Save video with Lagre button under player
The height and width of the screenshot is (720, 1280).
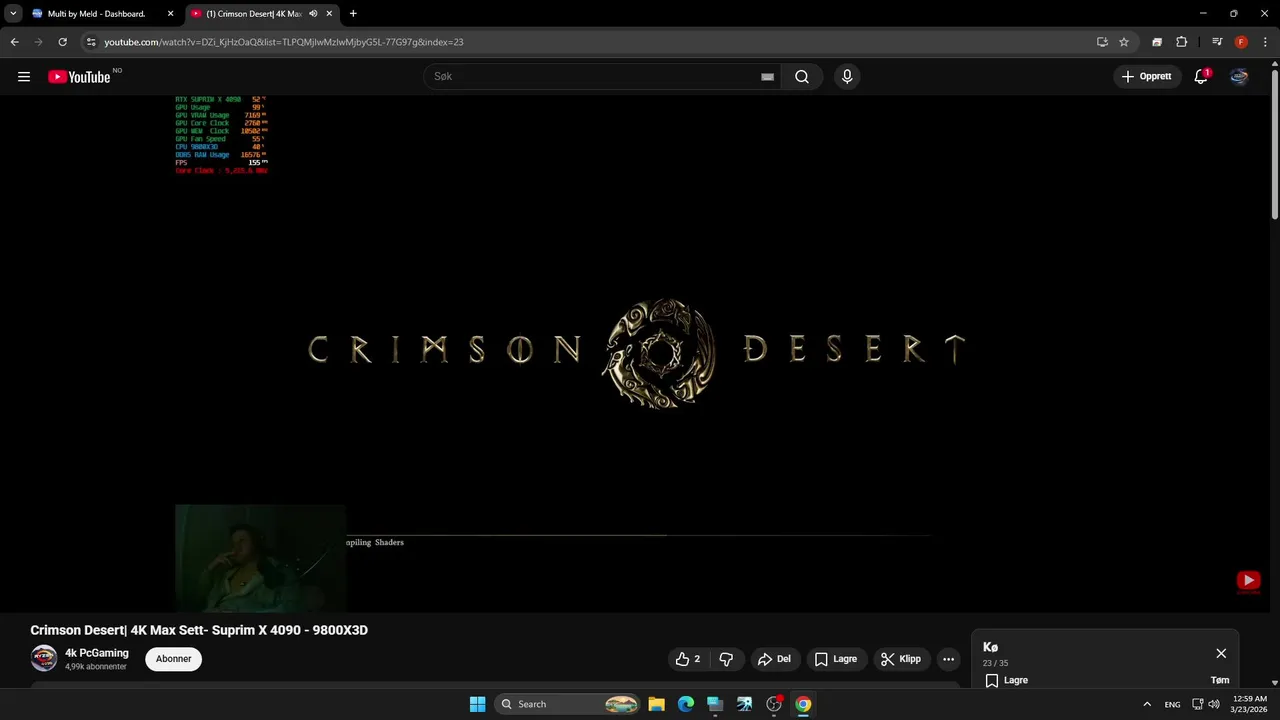click(x=836, y=659)
